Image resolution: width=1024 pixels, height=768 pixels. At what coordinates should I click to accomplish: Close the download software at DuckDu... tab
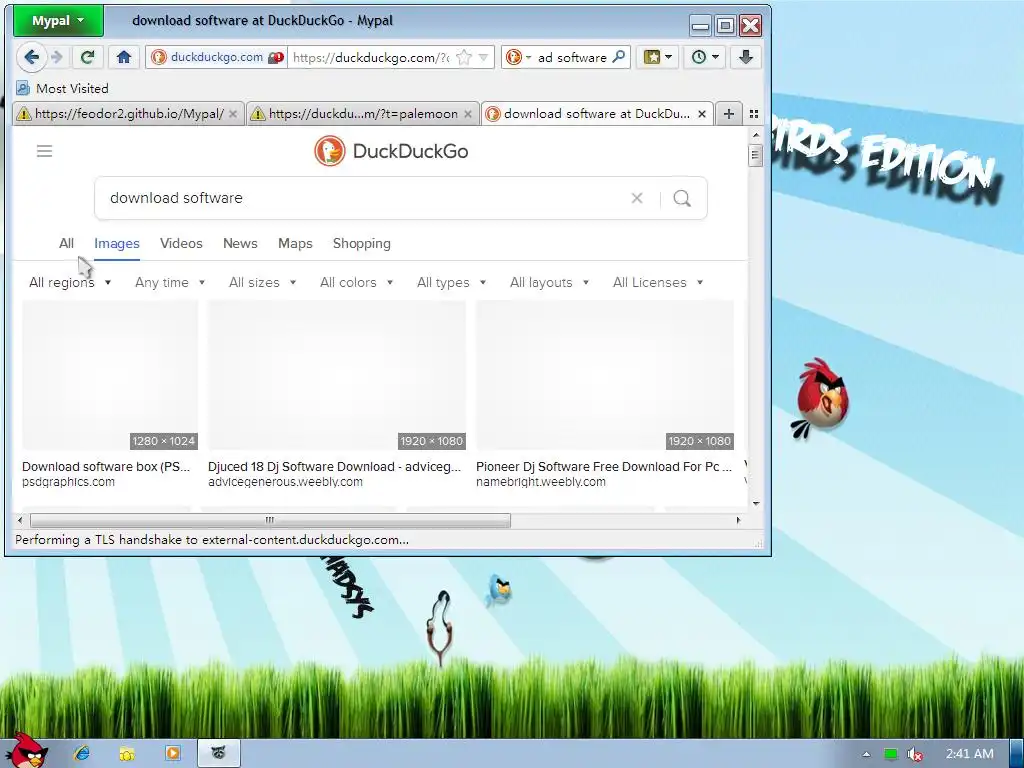[701, 114]
